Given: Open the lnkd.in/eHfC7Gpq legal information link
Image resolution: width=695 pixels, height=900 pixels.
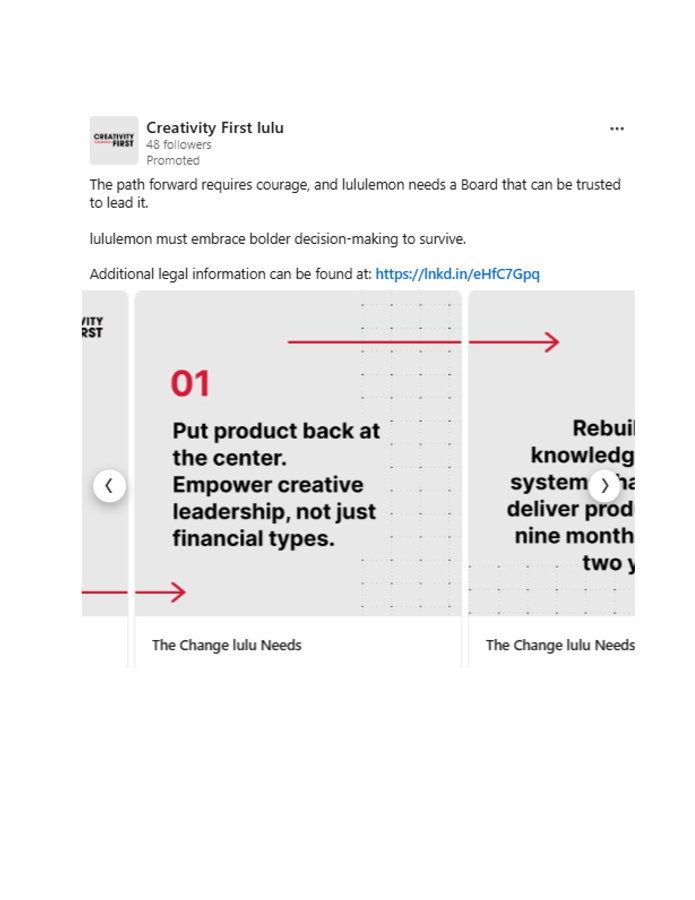Looking at the screenshot, I should coord(457,274).
